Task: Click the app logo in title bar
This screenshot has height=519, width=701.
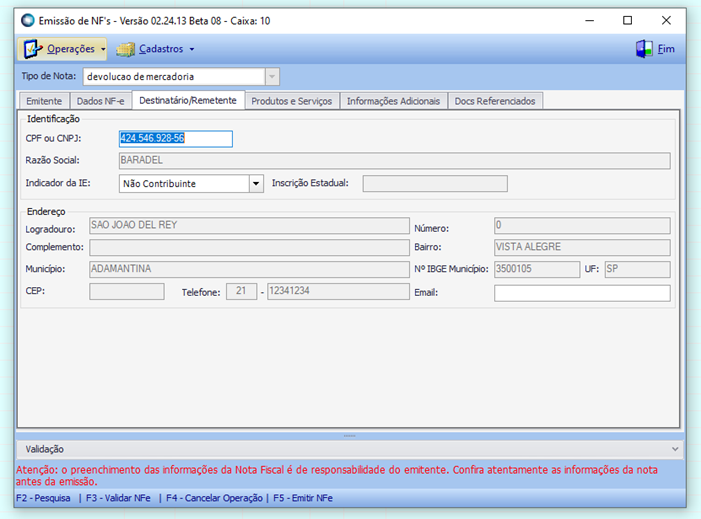Action: point(28,21)
